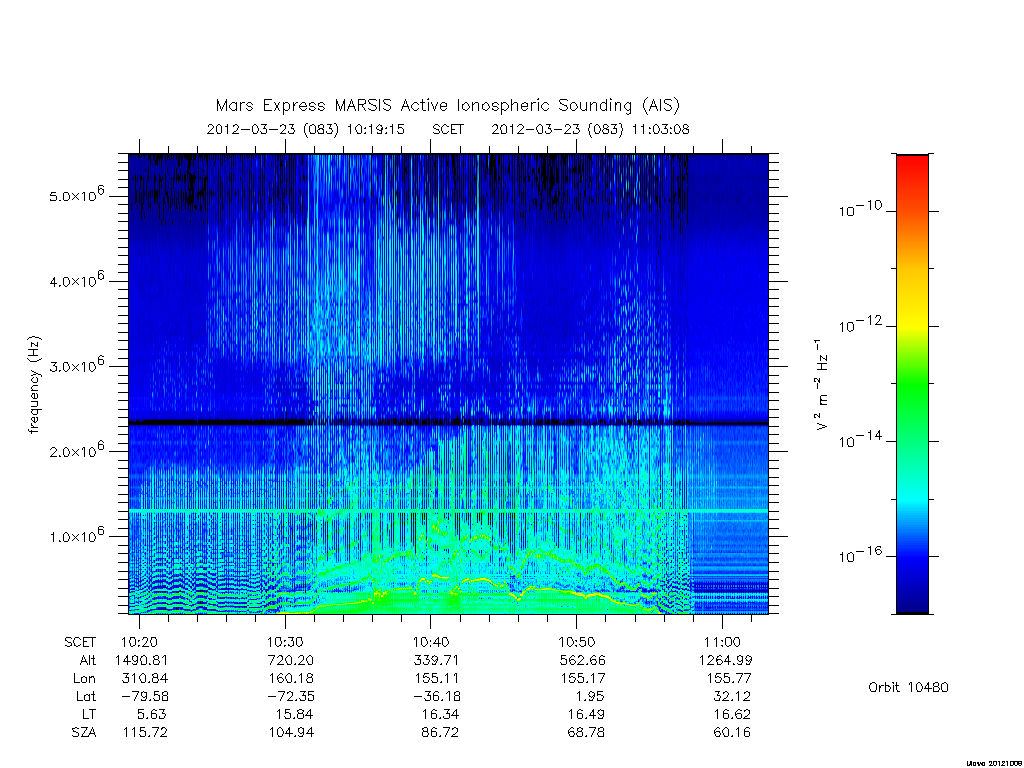Image resolution: width=1024 pixels, height=768 pixels.
Task: Click the local time value 15.84
Action: tap(295, 714)
